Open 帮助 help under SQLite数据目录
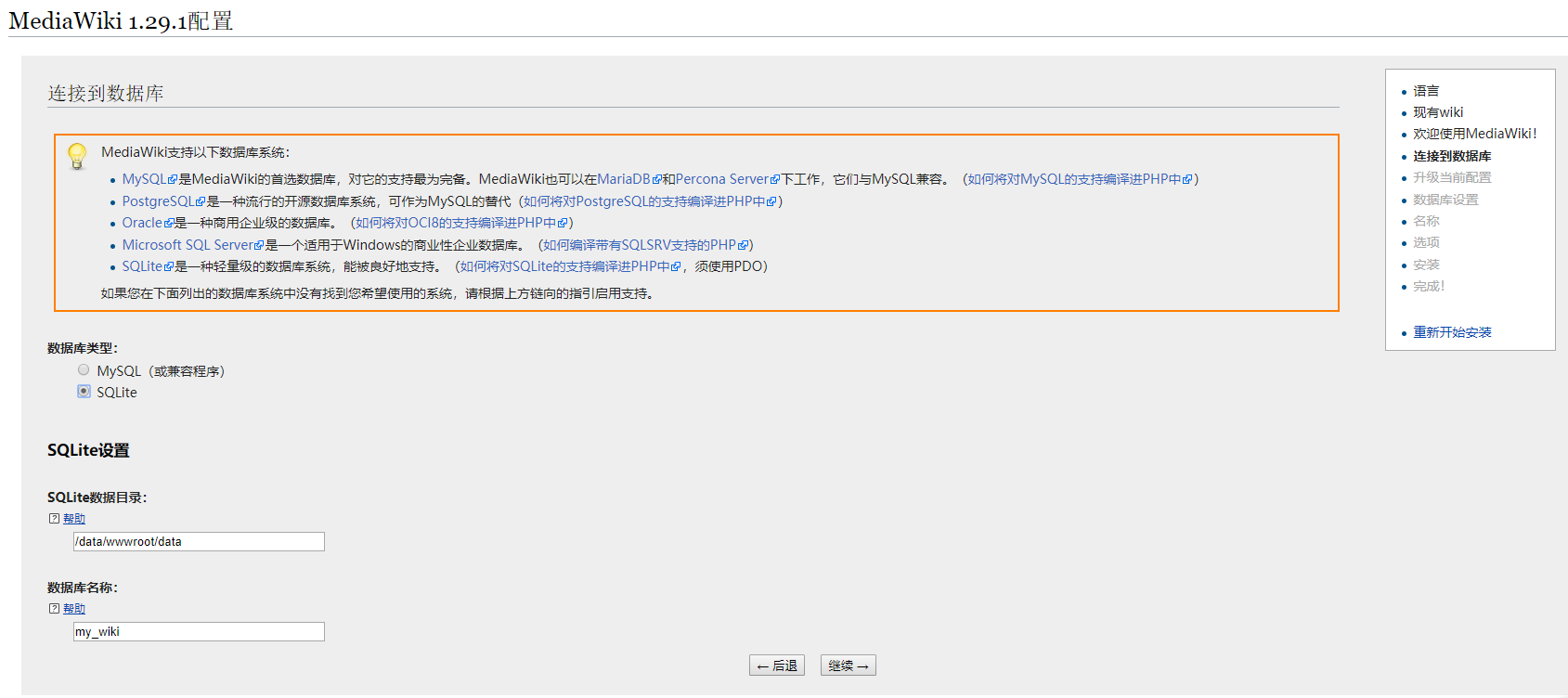This screenshot has width=1568, height=698. [74, 519]
